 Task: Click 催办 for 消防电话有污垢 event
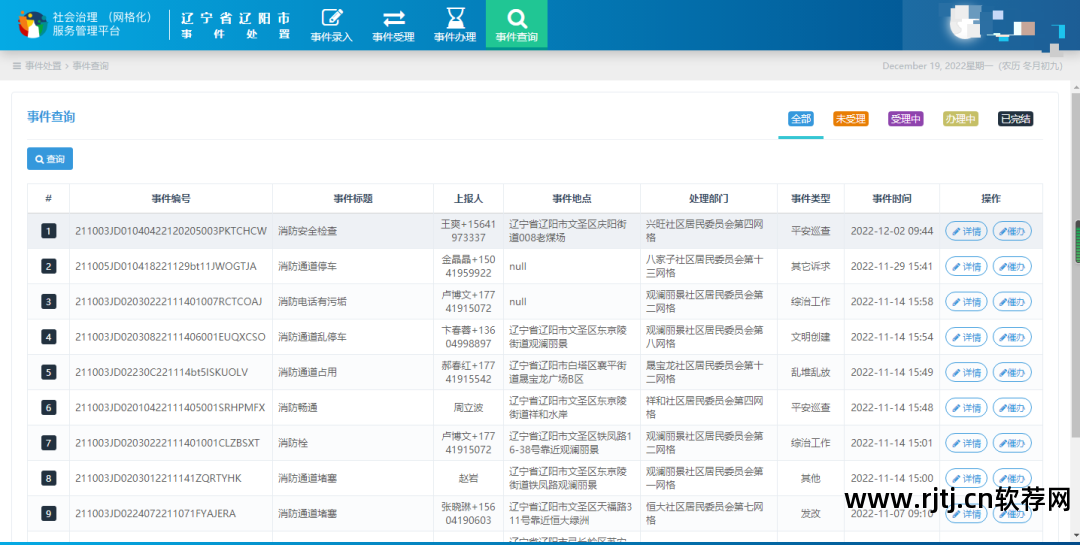pyautogui.click(x=1012, y=302)
